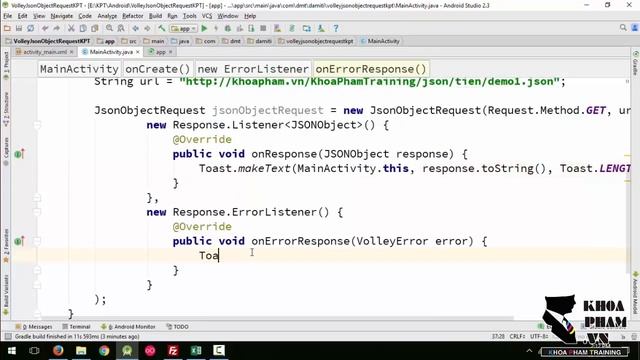Collapse the onErrorResponse method fold marker
This screenshot has height=360, width=640.
[x=37, y=241]
